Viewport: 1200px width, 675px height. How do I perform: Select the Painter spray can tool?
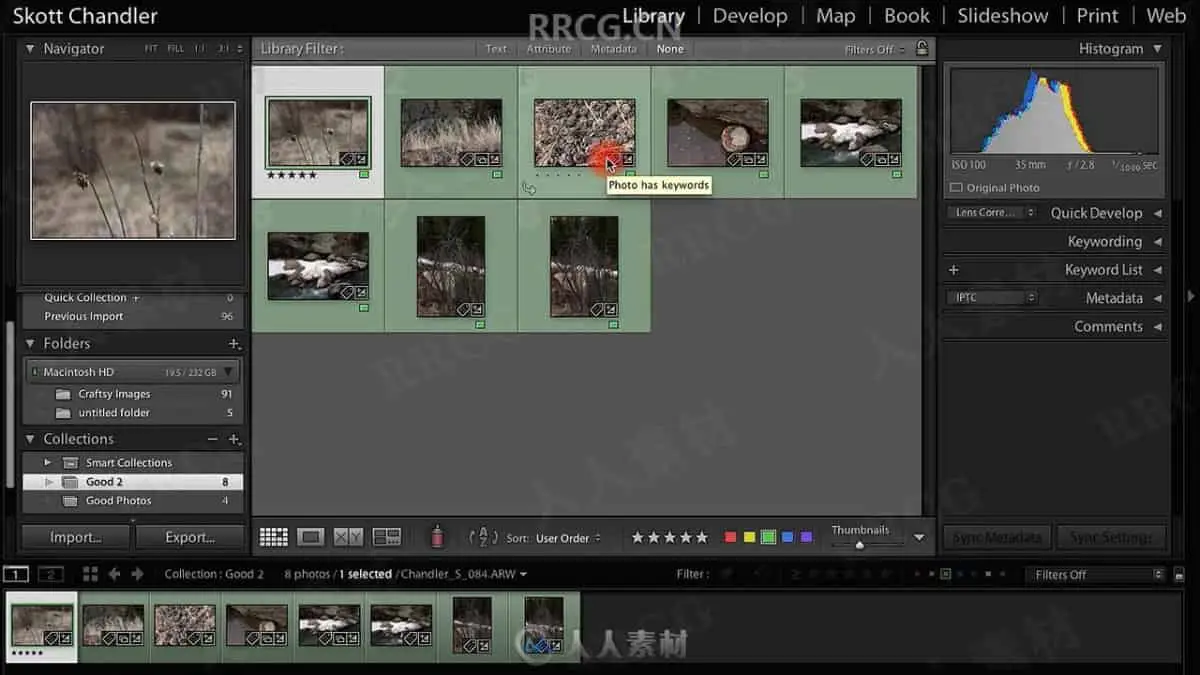436,537
